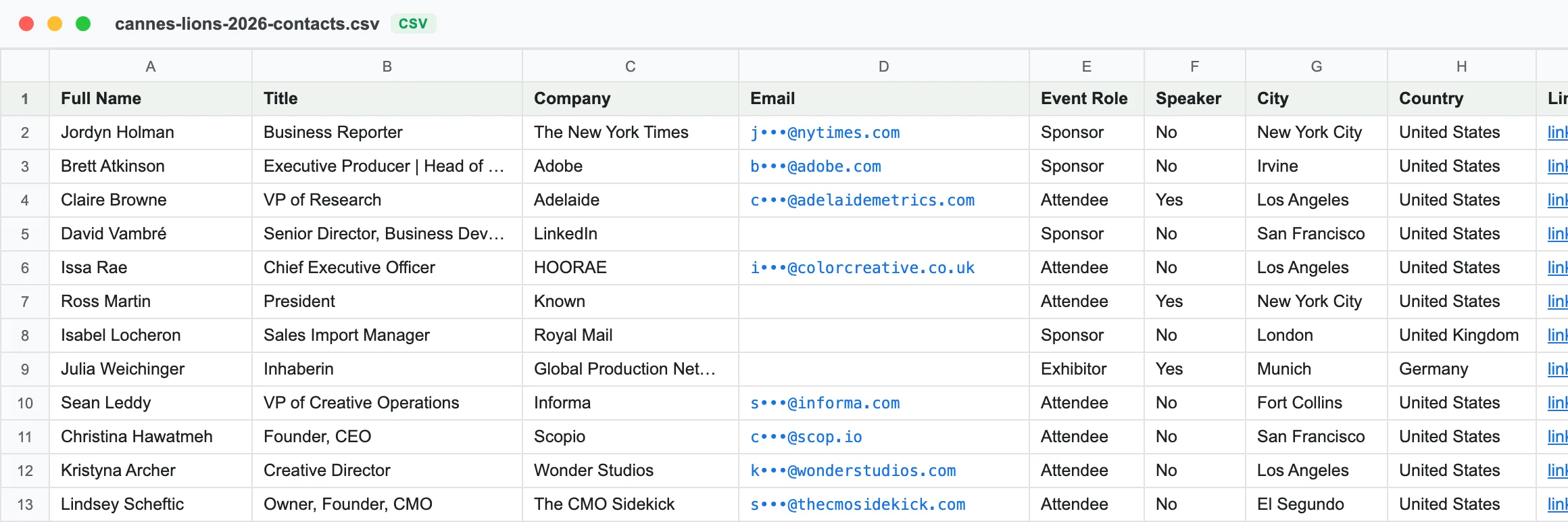Click the cannes-lions-2026-contacts.csv file title
The height and width of the screenshot is (522, 1568).
[247, 24]
